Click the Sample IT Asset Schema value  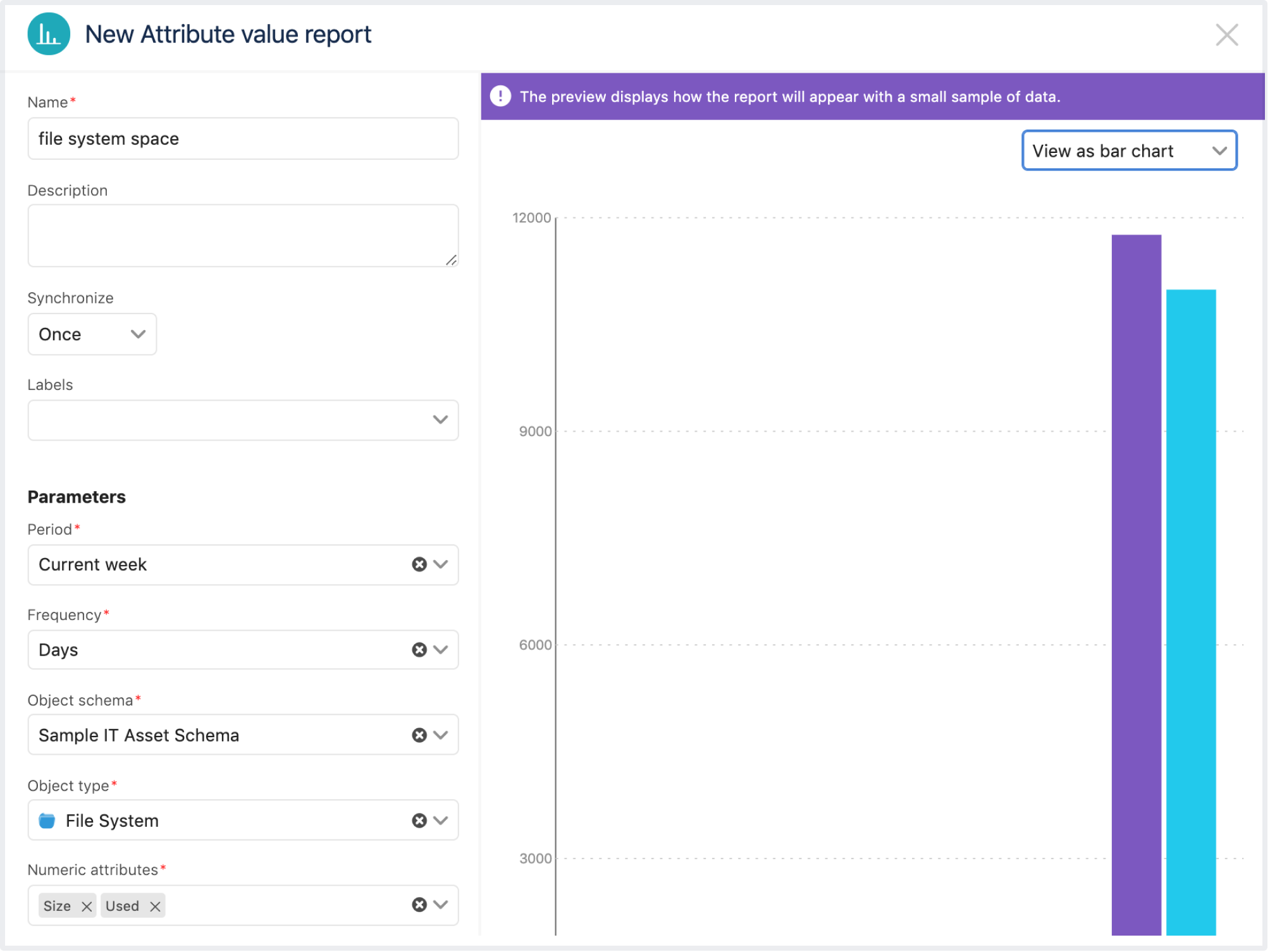click(x=139, y=736)
